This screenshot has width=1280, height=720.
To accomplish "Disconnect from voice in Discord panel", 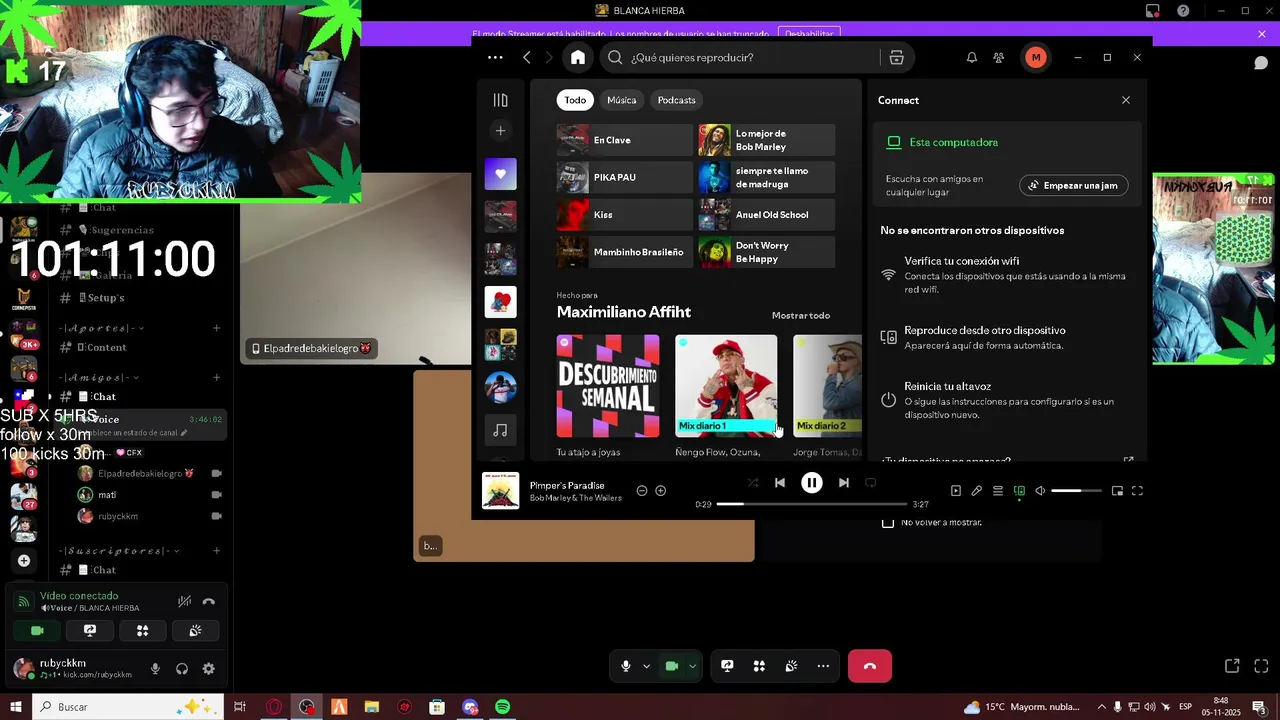I will pos(209,602).
